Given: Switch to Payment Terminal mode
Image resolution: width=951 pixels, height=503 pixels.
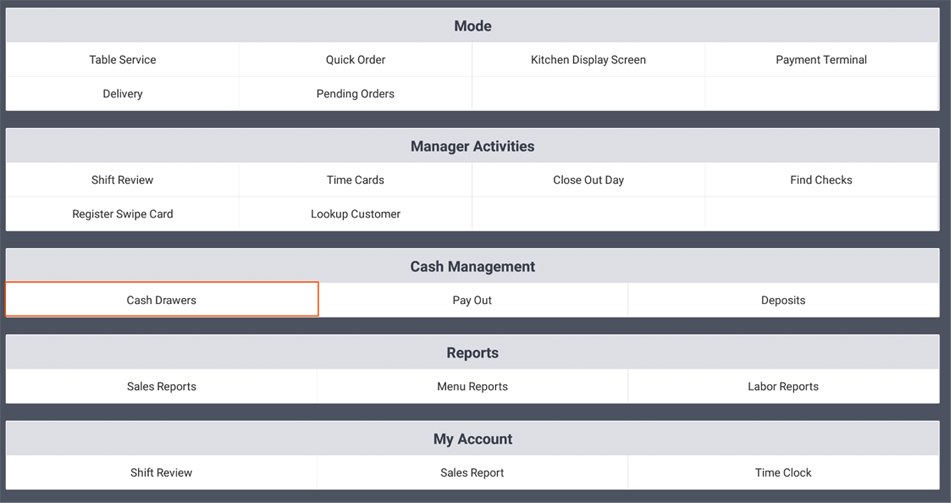Looking at the screenshot, I should click(x=821, y=60).
